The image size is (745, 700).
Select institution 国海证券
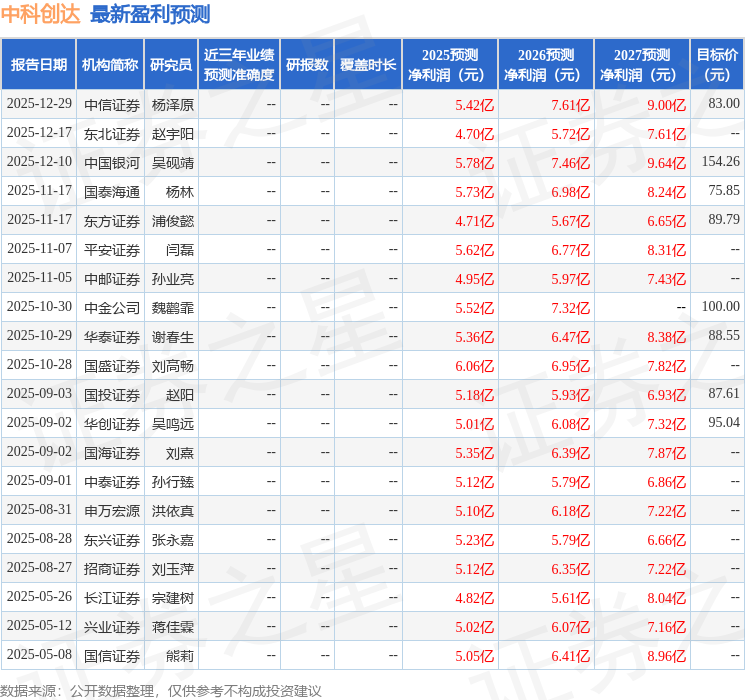[x=112, y=453]
